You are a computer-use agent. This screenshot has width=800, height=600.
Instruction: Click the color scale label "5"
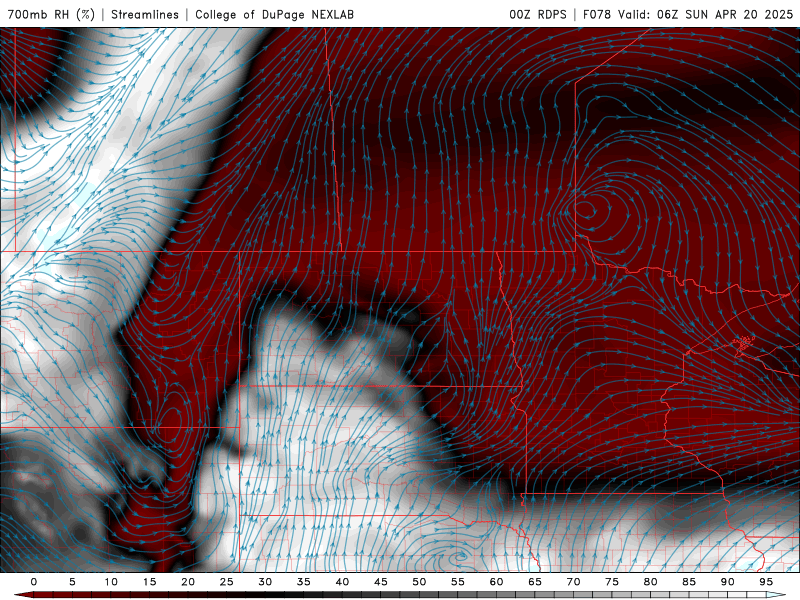click(x=72, y=582)
